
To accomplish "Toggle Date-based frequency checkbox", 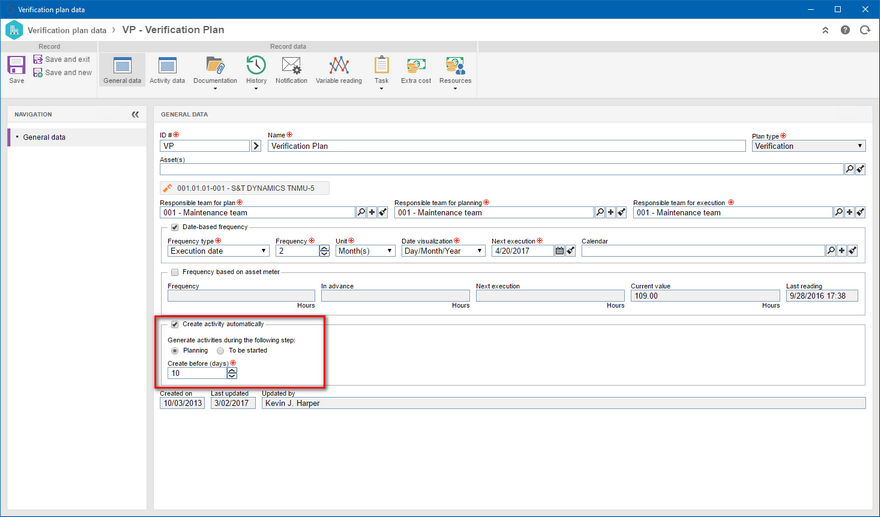I will (175, 227).
